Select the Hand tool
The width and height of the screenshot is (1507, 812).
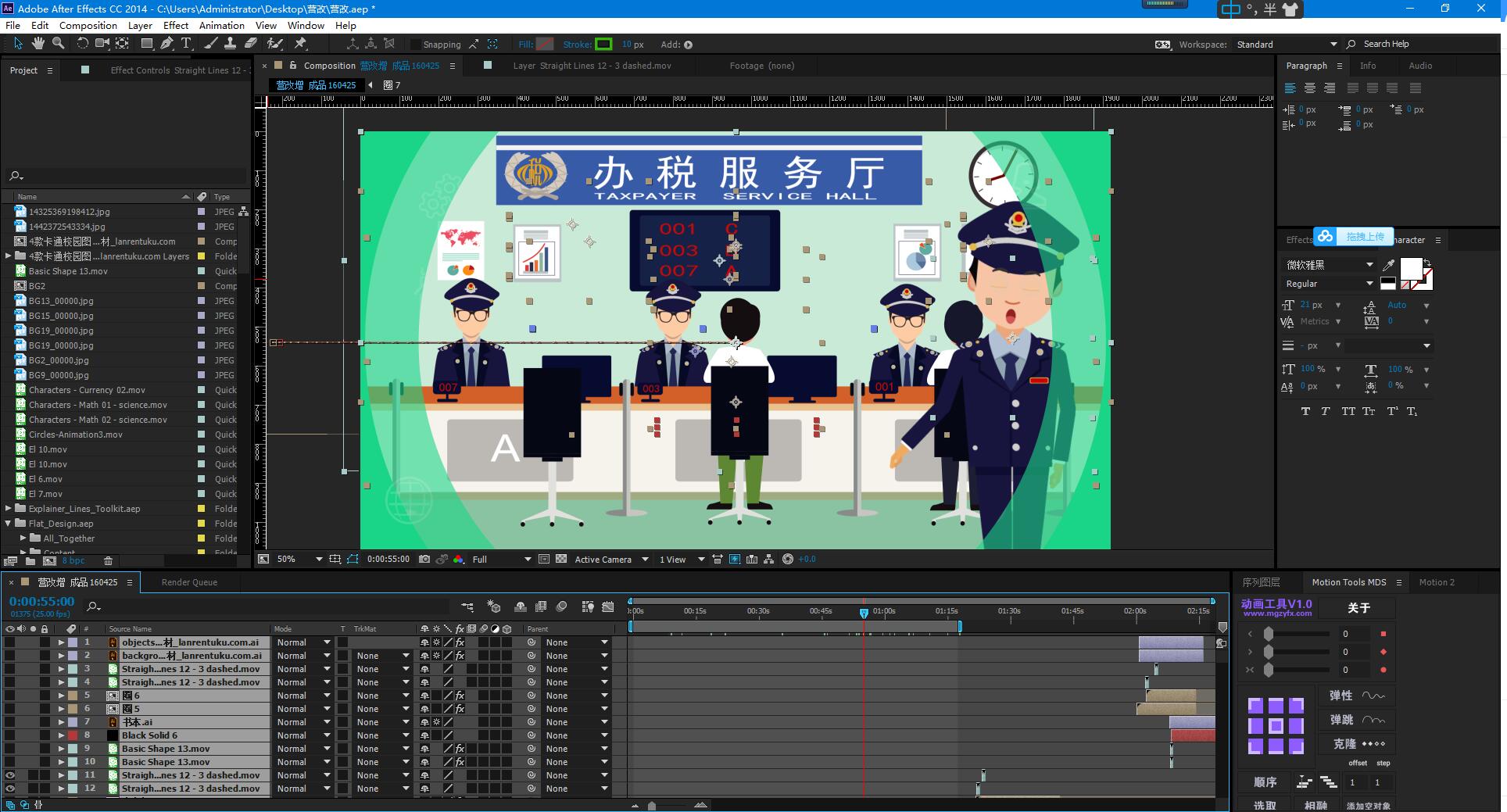(38, 44)
